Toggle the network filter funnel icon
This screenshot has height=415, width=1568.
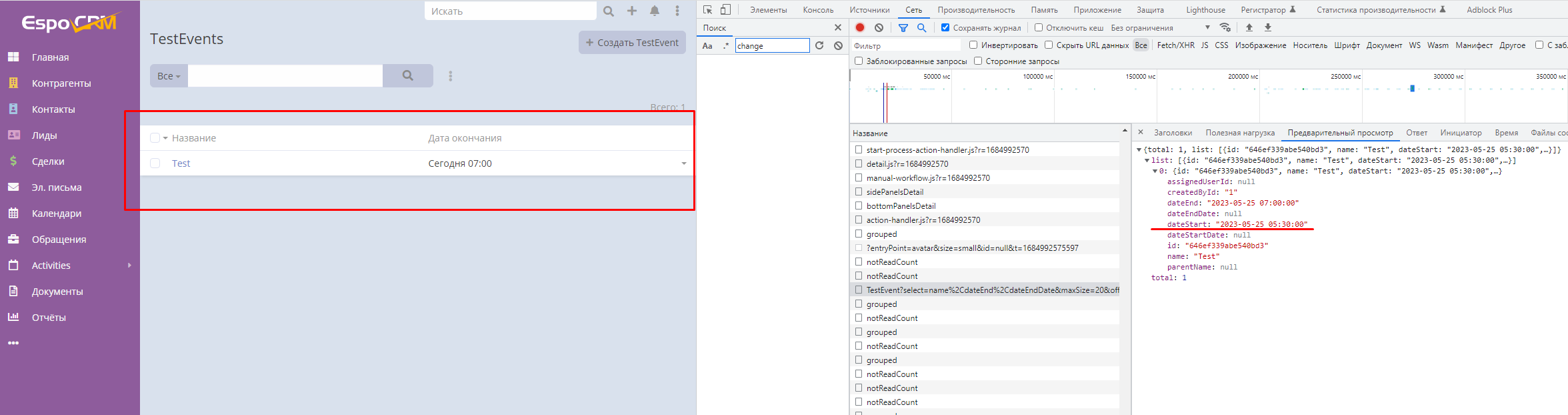pyautogui.click(x=903, y=27)
